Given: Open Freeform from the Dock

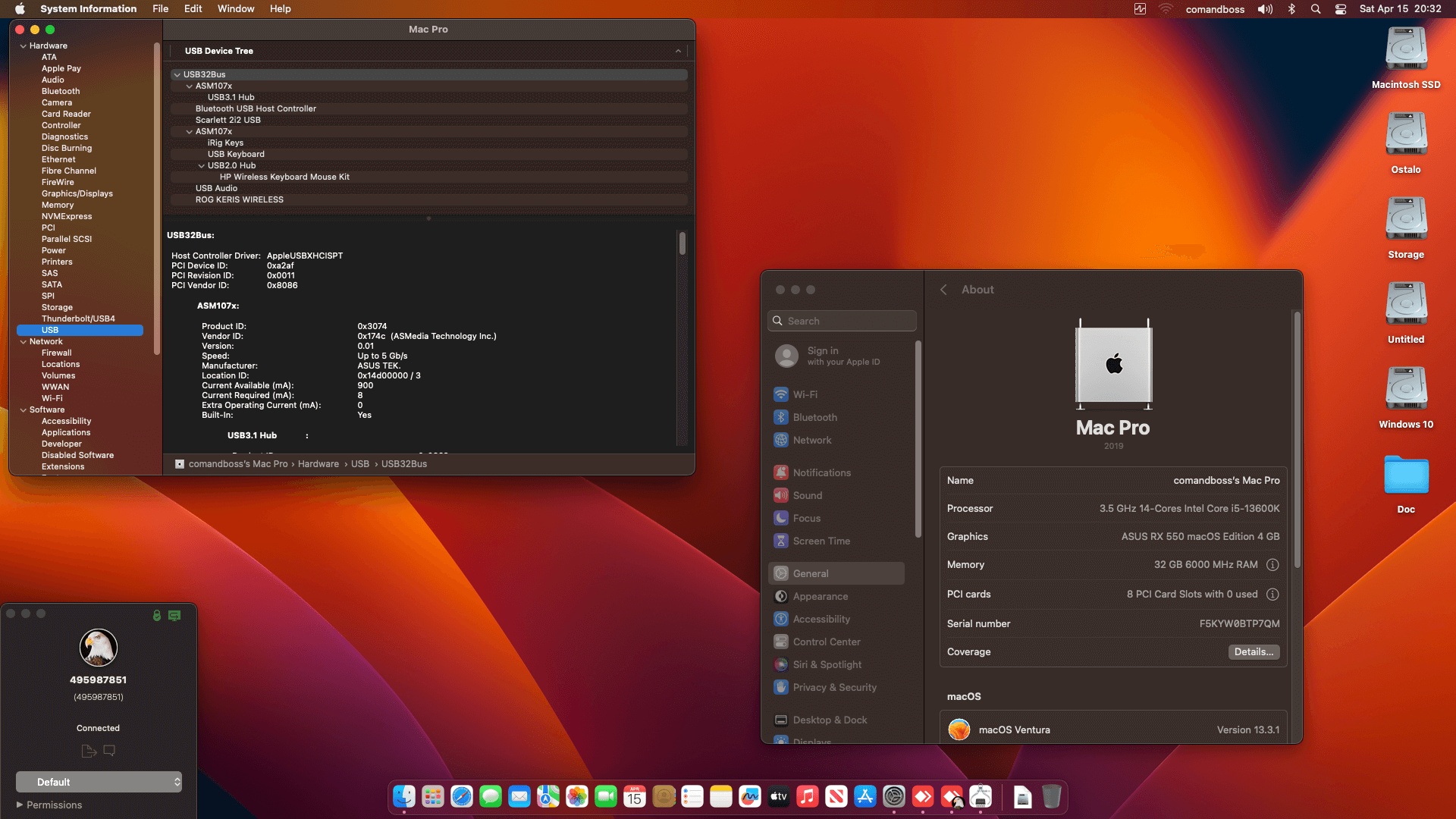Looking at the screenshot, I should (749, 796).
